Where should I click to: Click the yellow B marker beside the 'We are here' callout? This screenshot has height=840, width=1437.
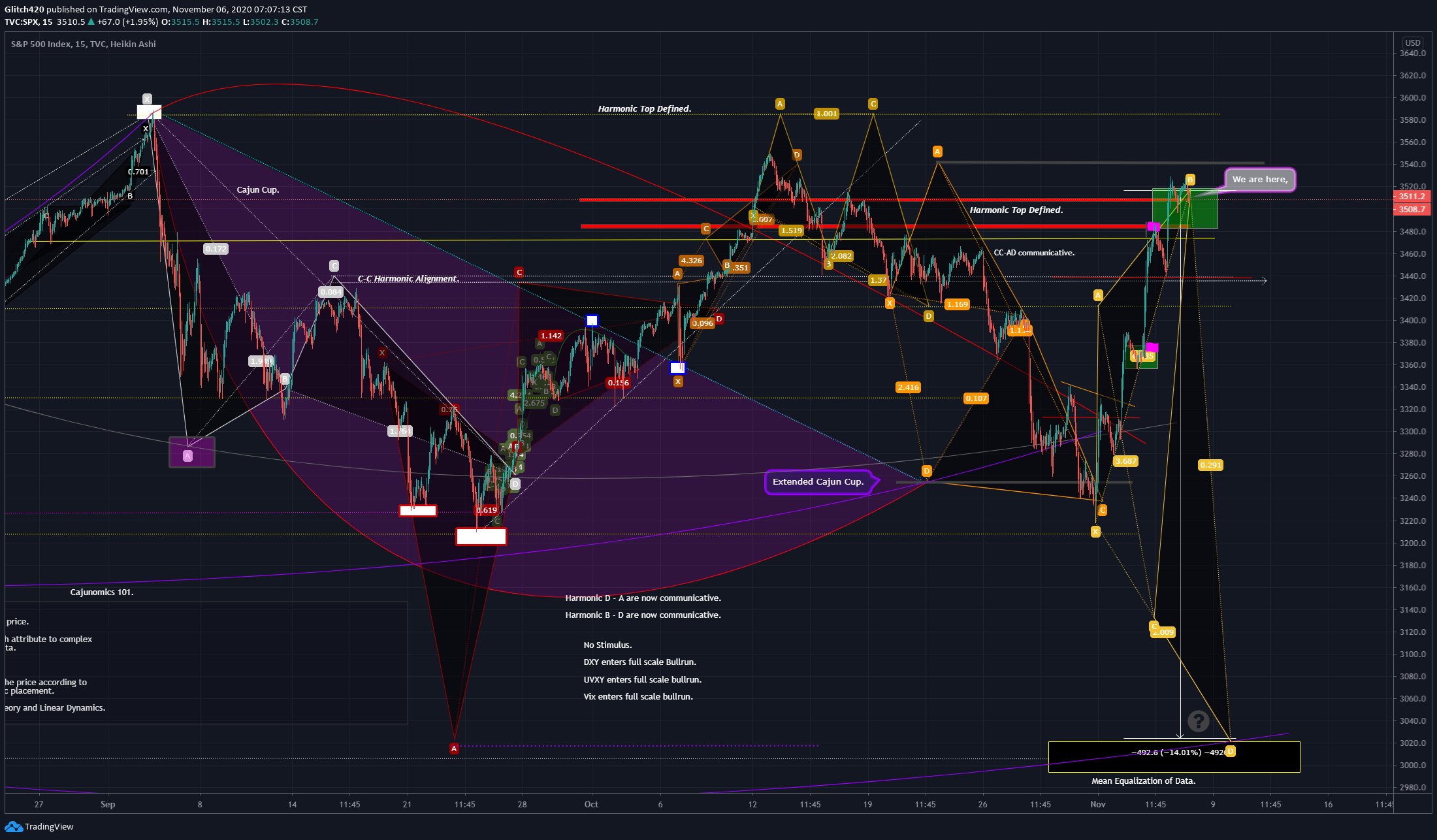coord(1190,180)
